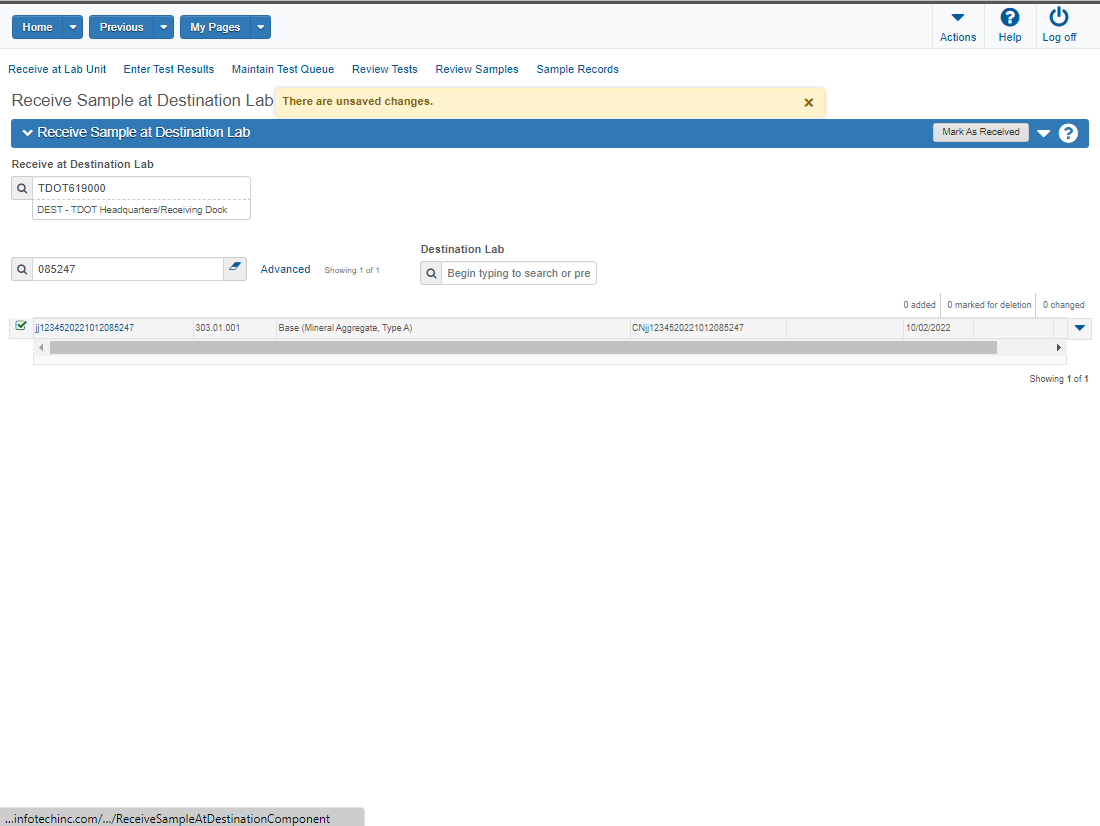Open the Sample Records tab

coord(577,69)
